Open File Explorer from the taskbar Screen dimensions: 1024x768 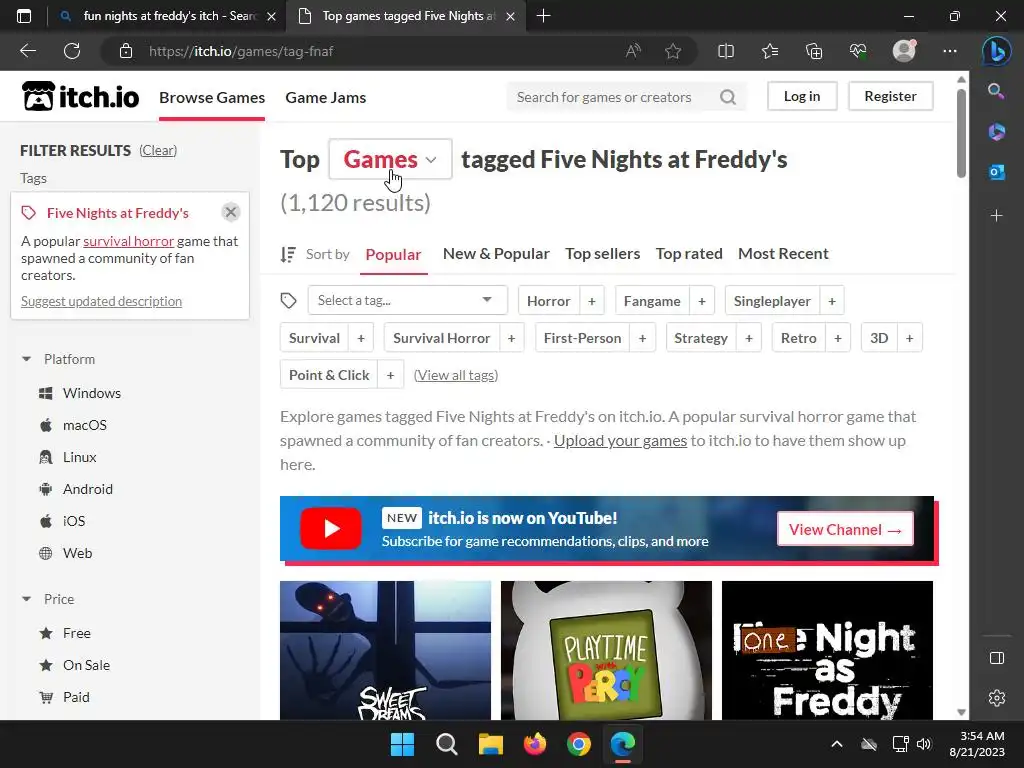click(490, 744)
